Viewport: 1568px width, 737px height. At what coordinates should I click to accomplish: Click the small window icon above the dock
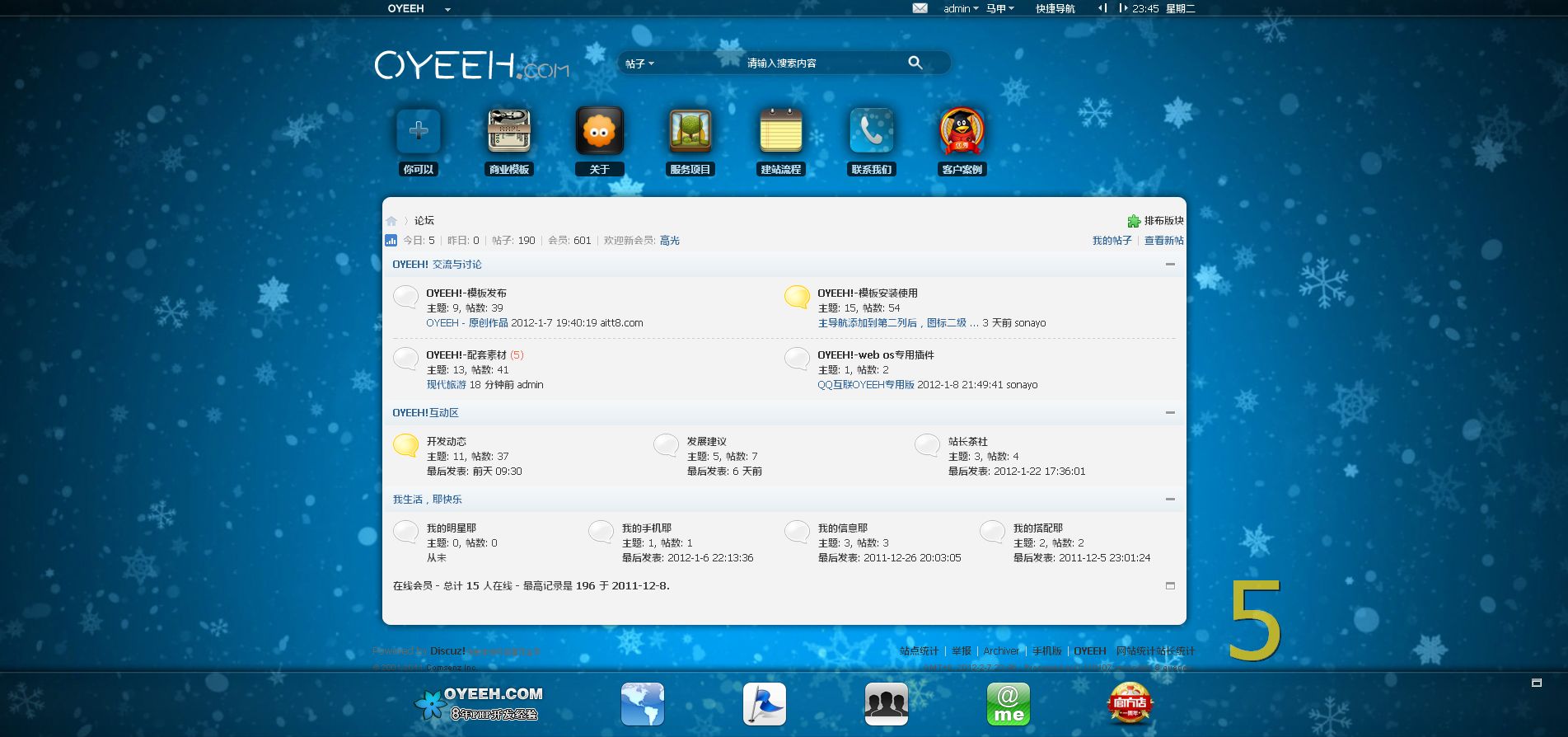(1537, 683)
